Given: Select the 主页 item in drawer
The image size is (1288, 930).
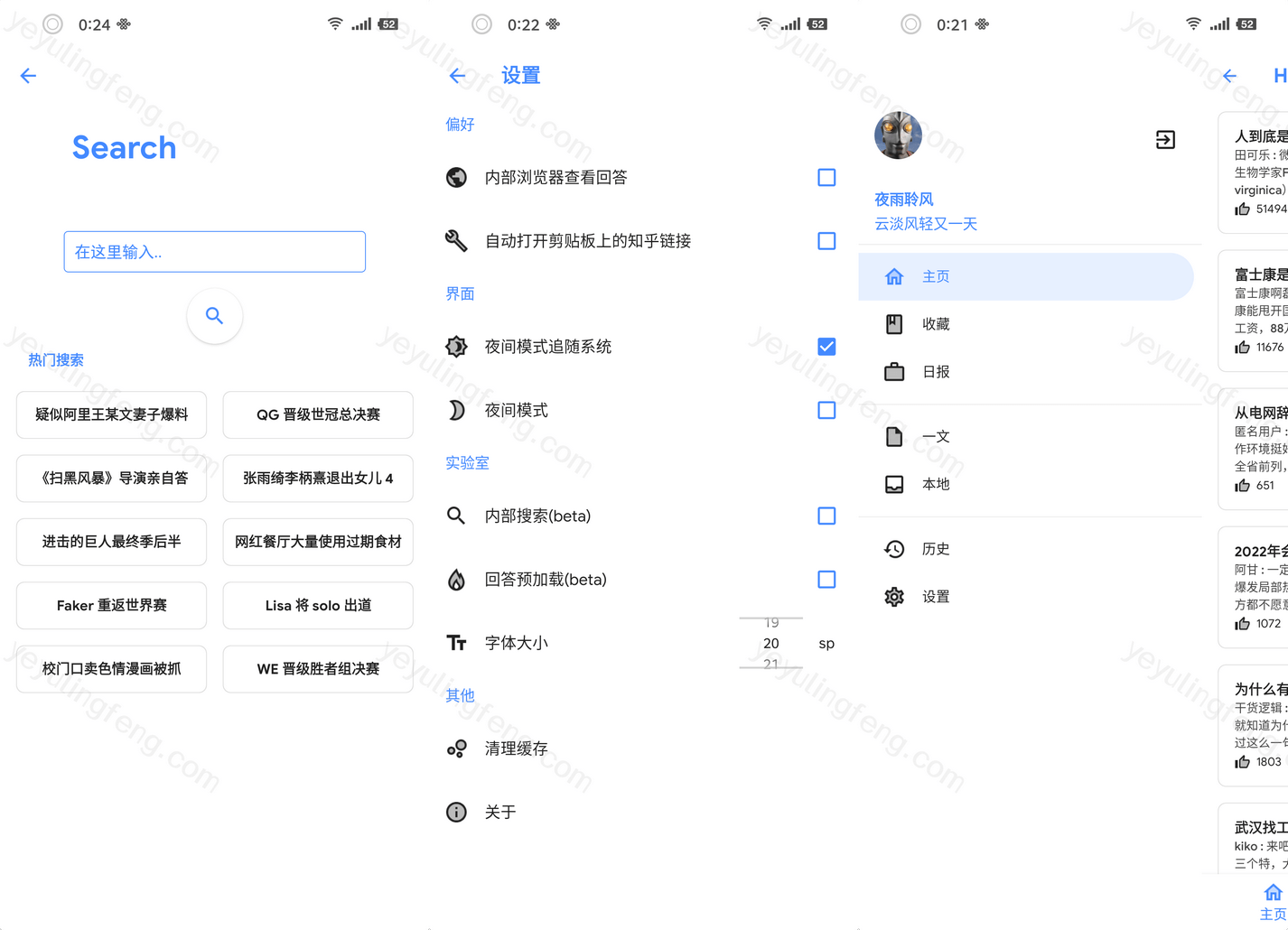Looking at the screenshot, I should 1025,276.
